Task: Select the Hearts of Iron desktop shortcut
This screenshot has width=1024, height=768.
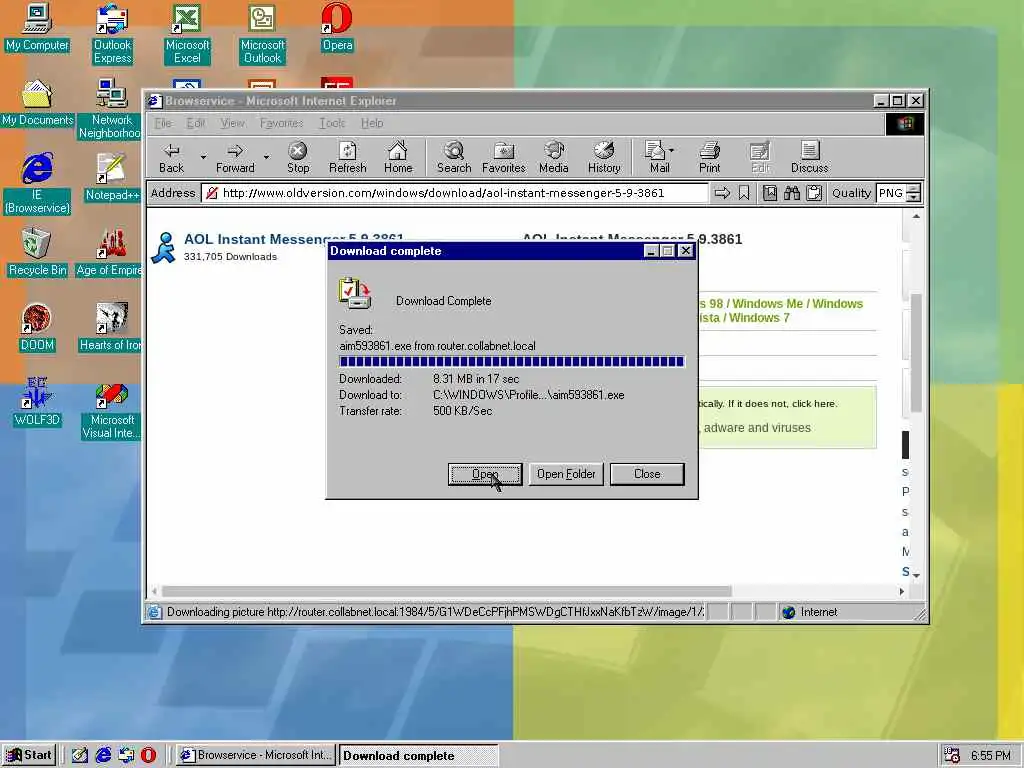Action: [x=110, y=328]
